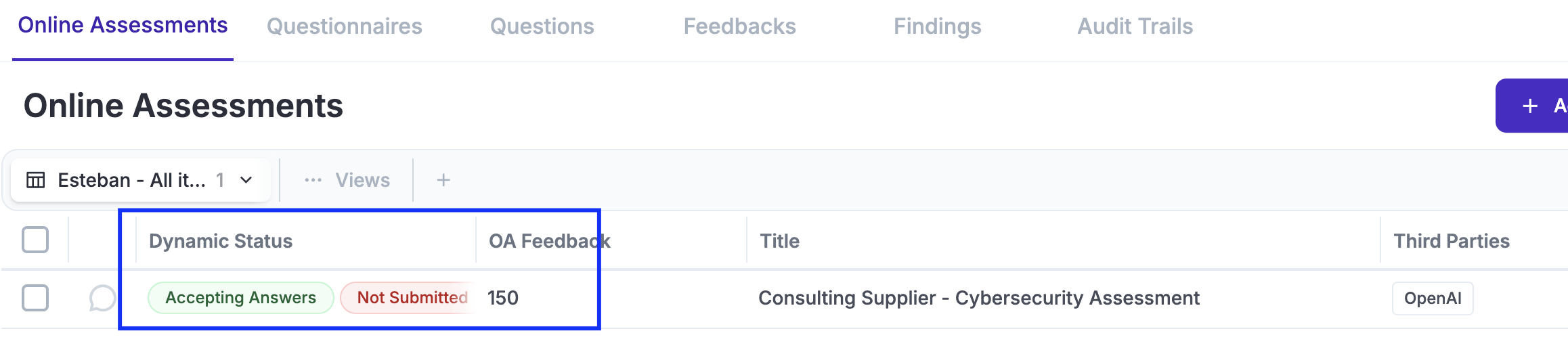Open the Questions tab
Image resolution: width=1568 pixels, height=352 pixels.
tap(542, 26)
